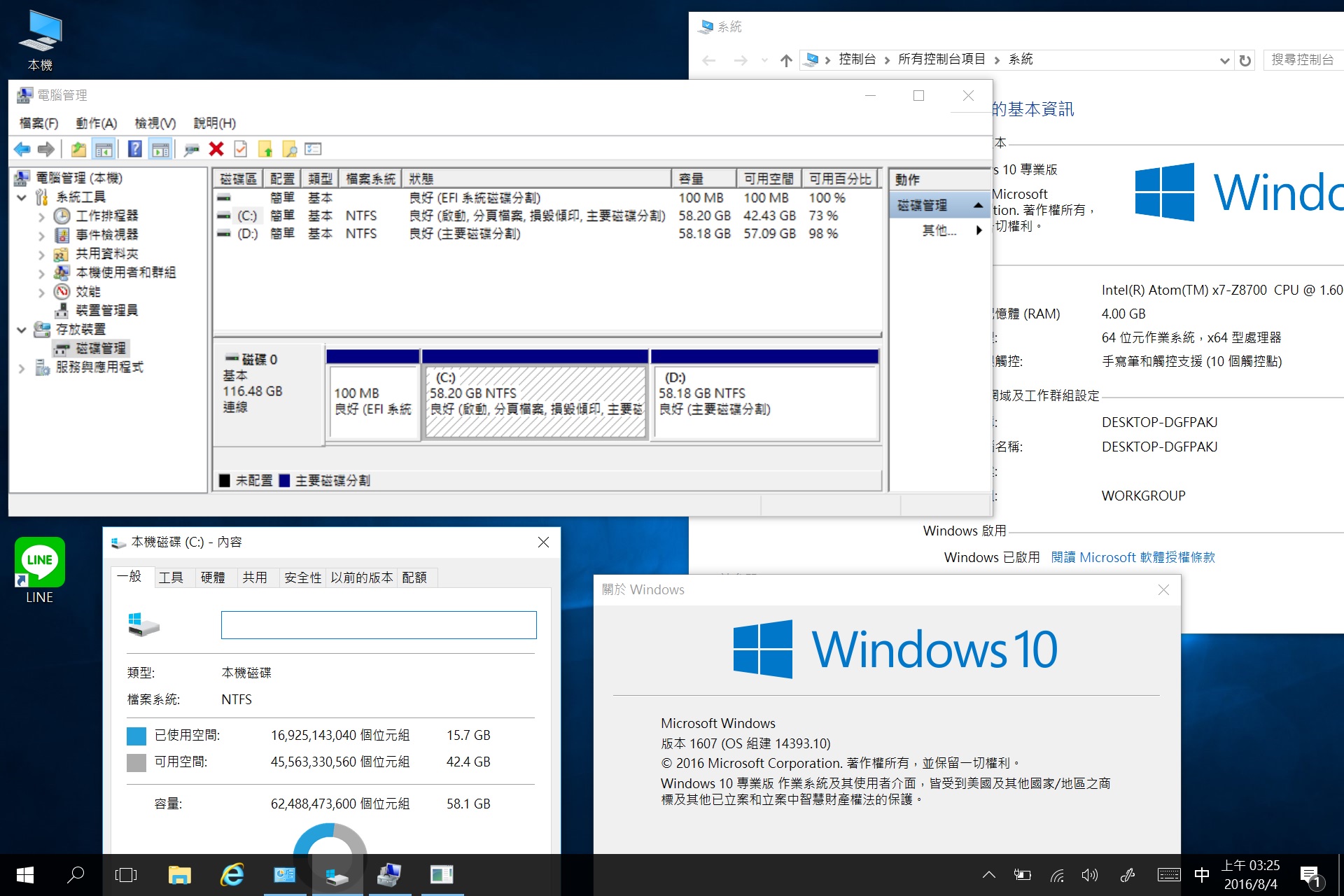Open the 說明(H) menu
The image size is (1344, 896).
(x=214, y=123)
